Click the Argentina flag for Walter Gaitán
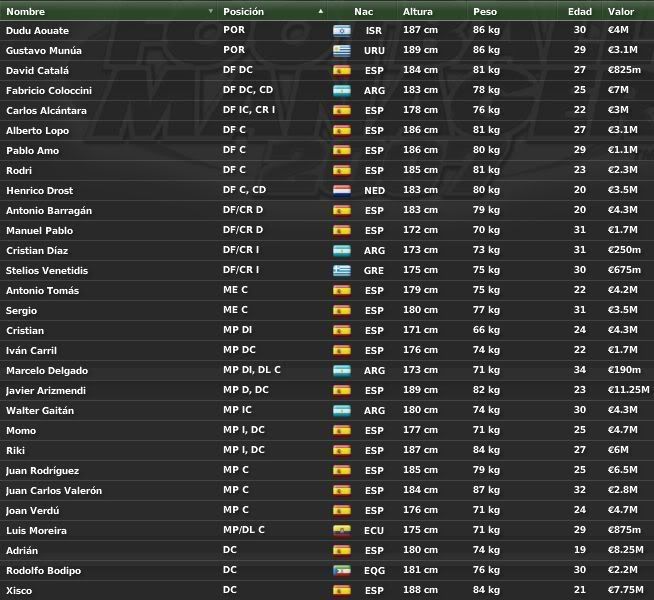Viewport: 654px width, 600px height. (342, 411)
